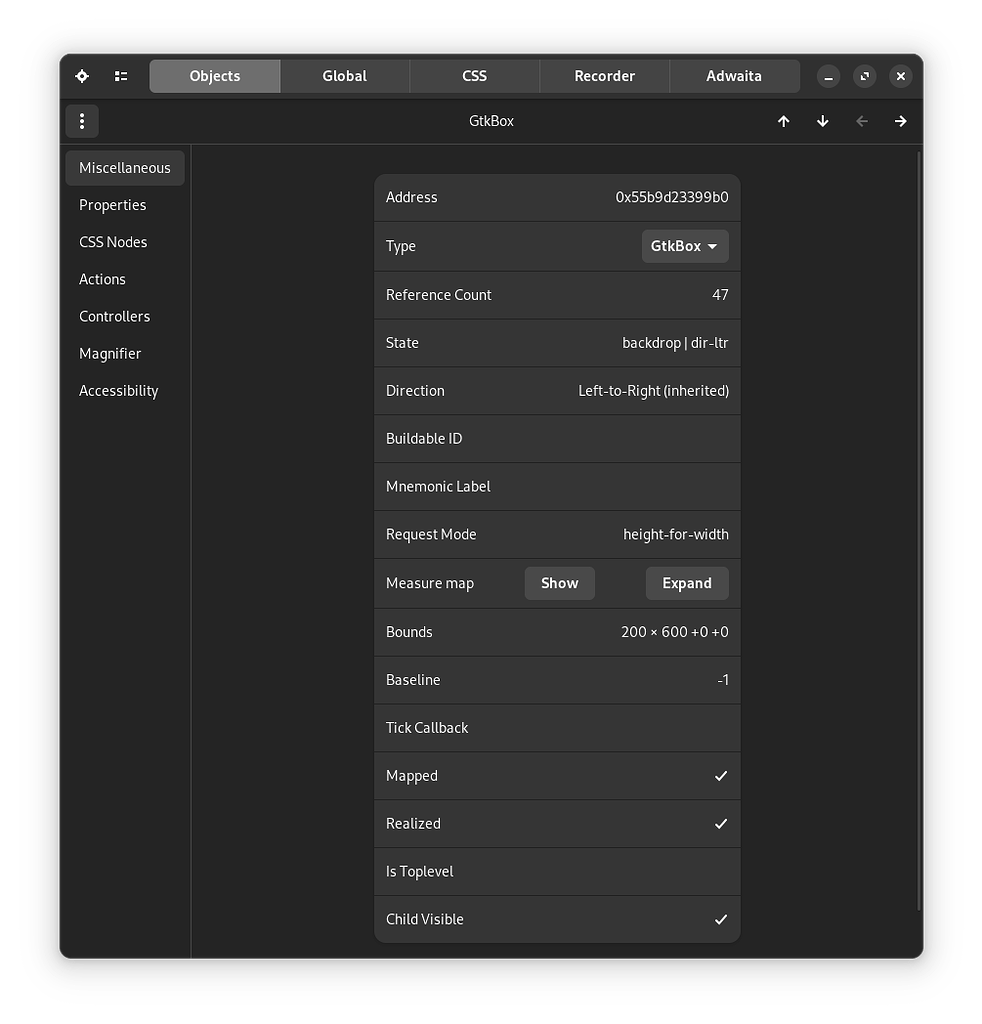This screenshot has width=982, height=1024.
Task: Open the Recorder tab
Action: point(604,76)
